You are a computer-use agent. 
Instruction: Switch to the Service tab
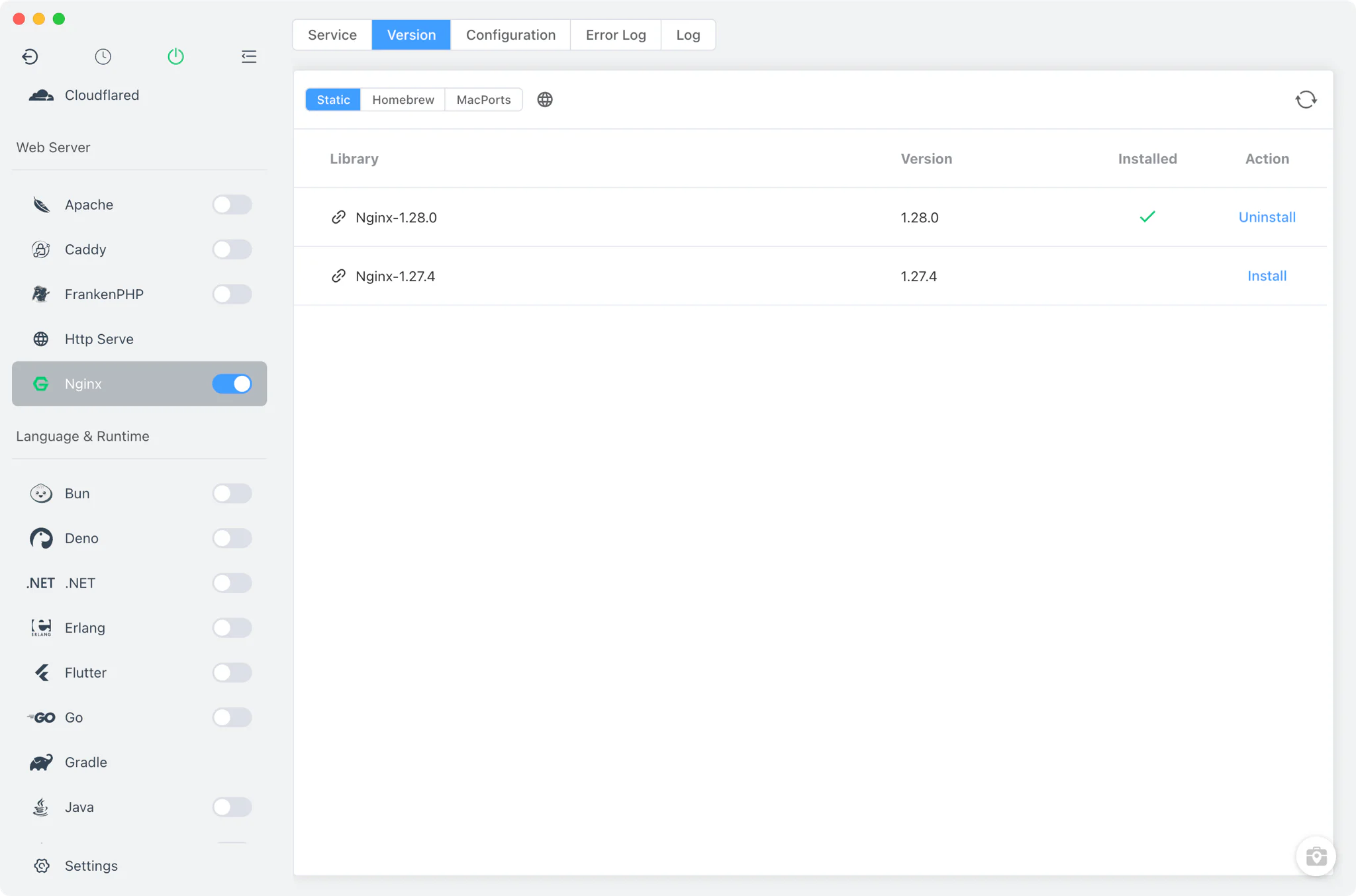point(332,35)
